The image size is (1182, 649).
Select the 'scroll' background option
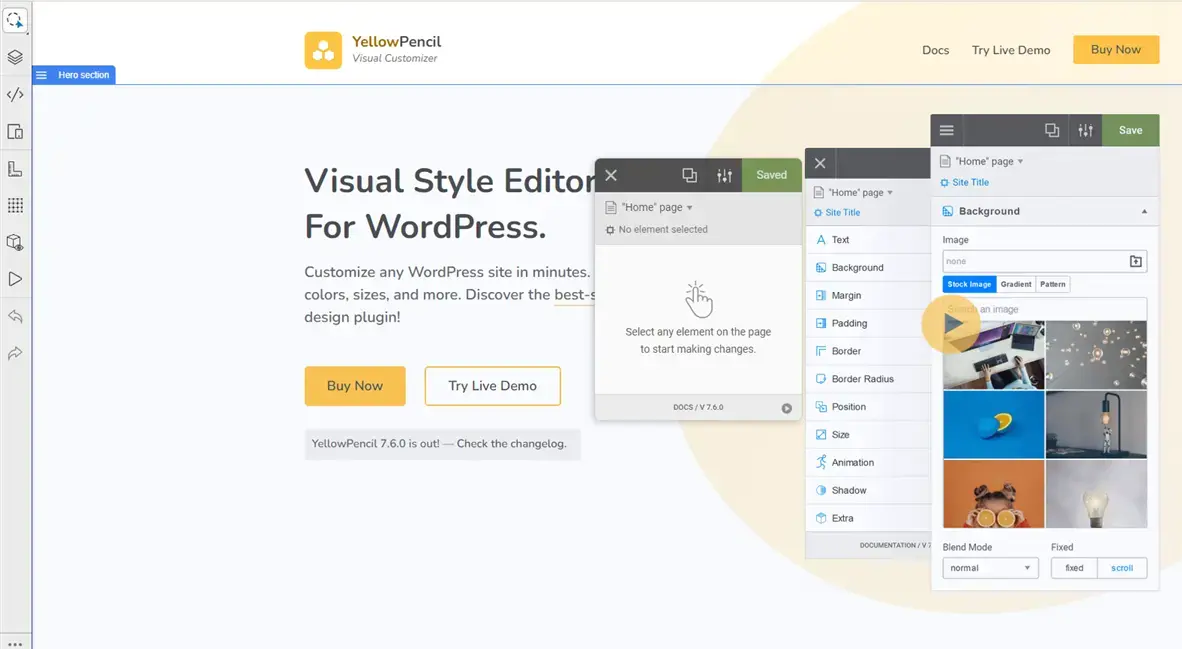(x=1122, y=568)
